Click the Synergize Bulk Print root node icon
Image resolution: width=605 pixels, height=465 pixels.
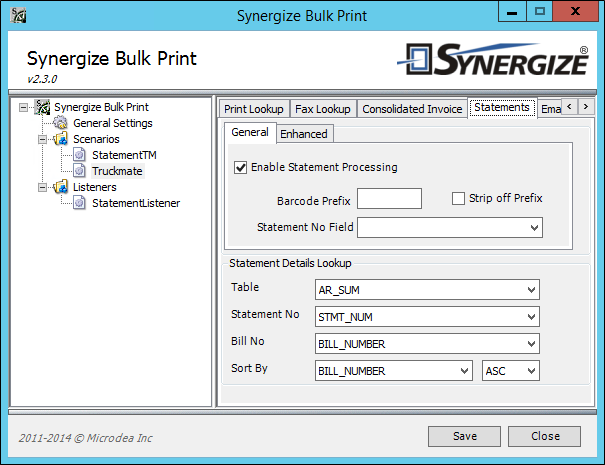pos(42,107)
